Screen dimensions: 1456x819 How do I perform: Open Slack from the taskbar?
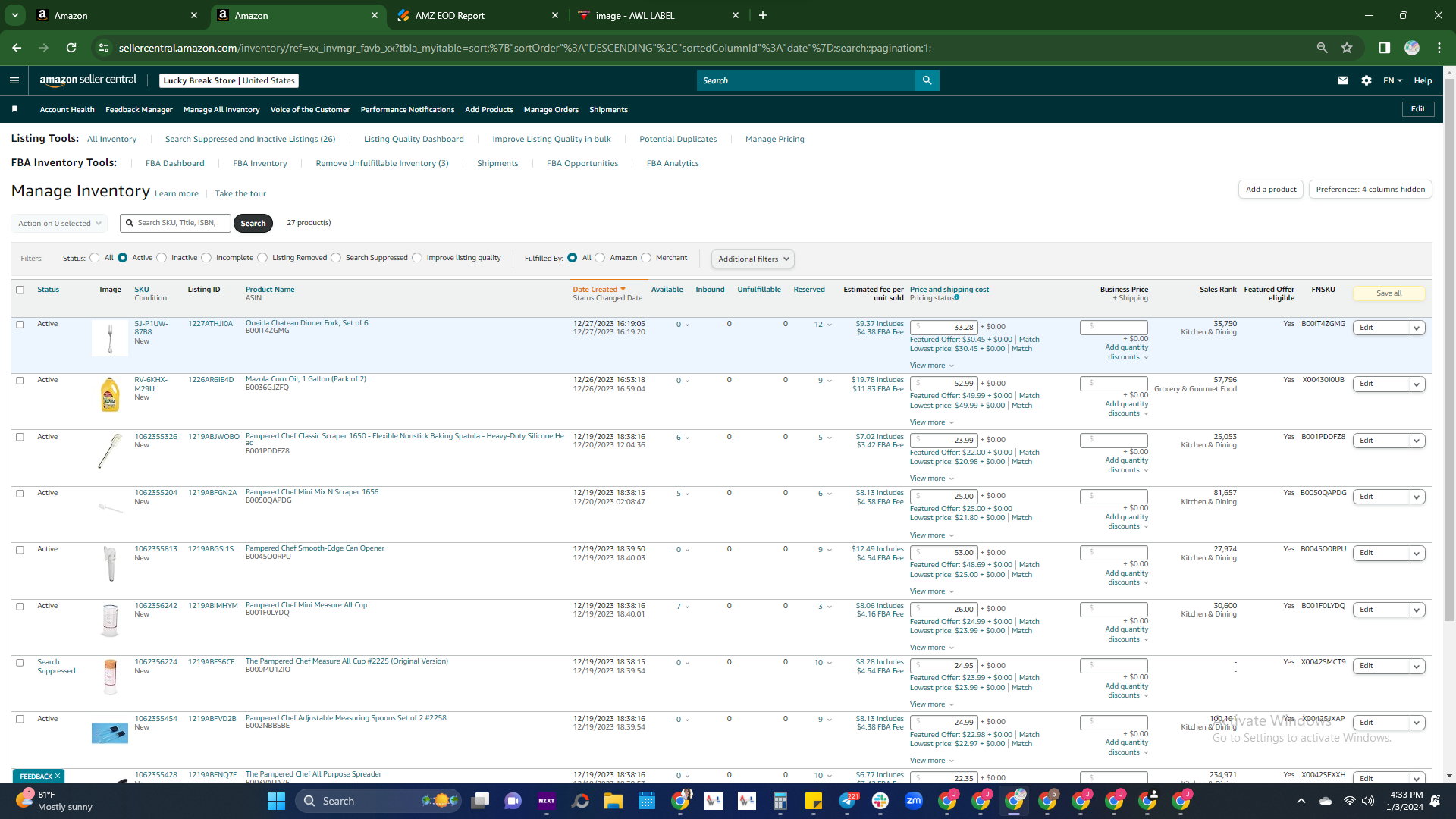[x=880, y=801]
